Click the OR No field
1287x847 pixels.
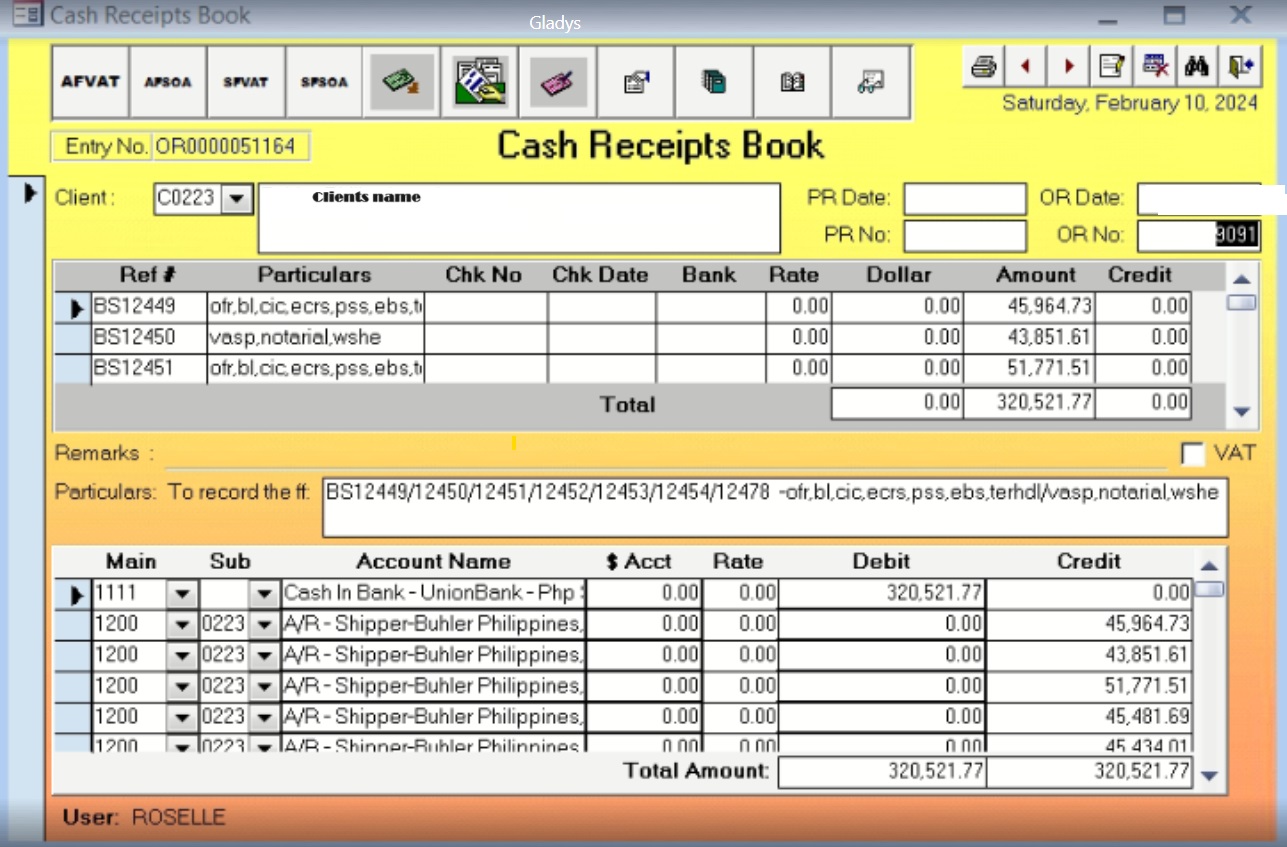coord(1199,236)
